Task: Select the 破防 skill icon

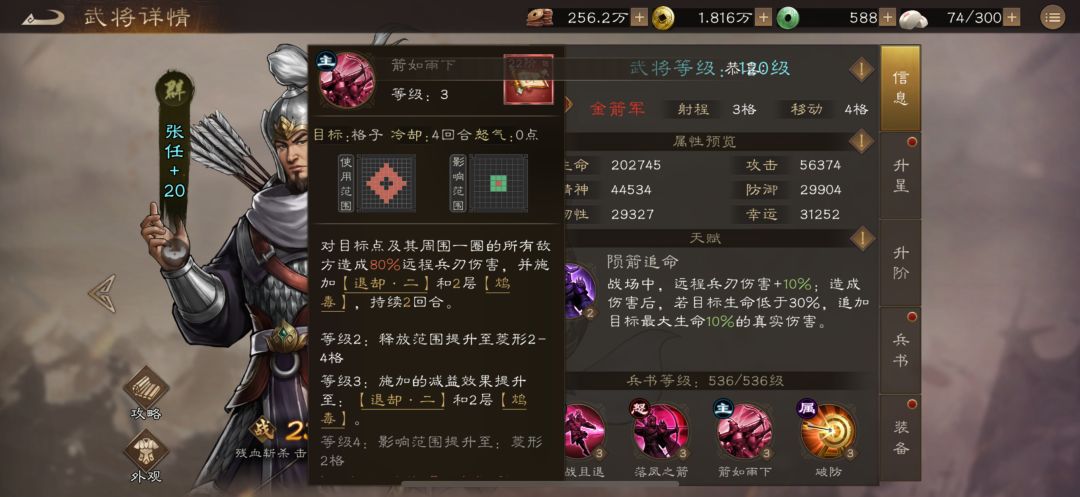Action: coord(829,432)
